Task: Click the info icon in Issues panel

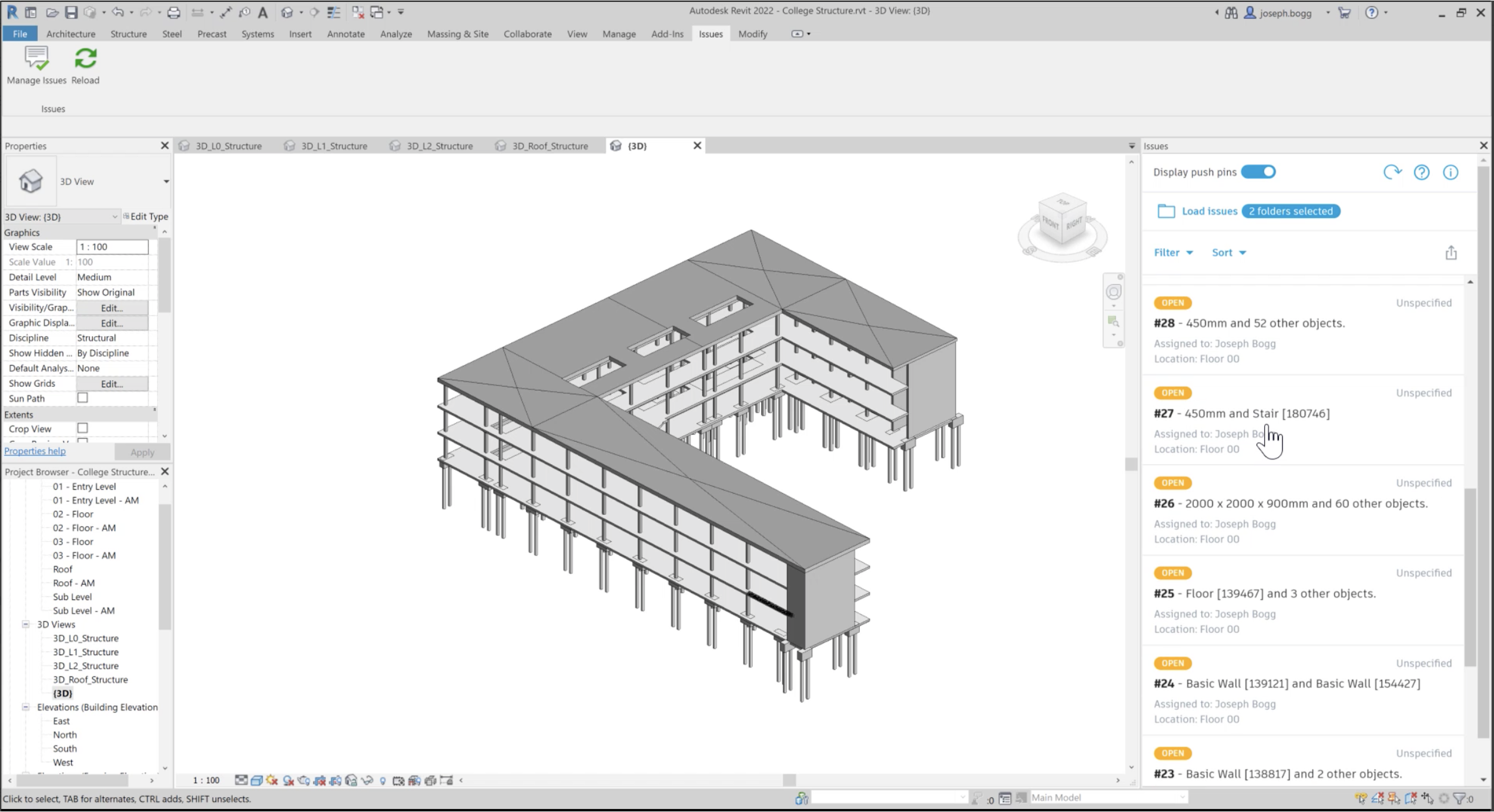Action: point(1450,172)
